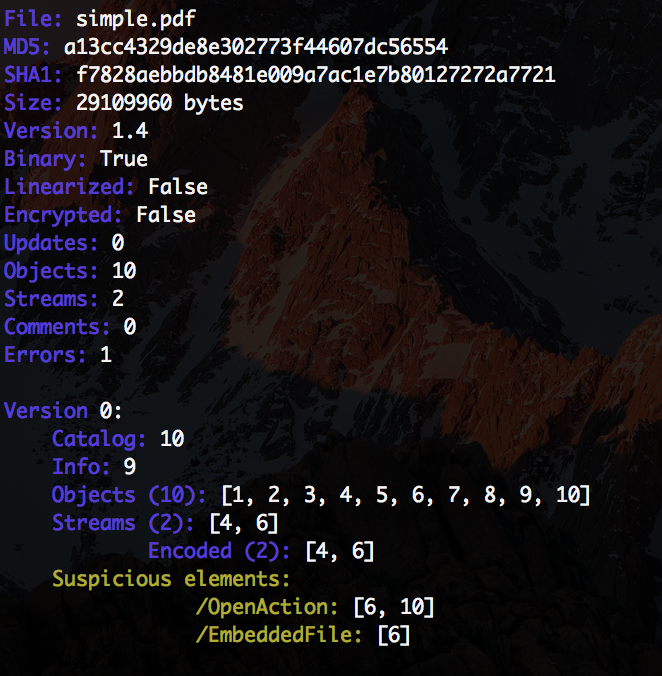Click the MD5 hash value
This screenshot has height=676, width=662.
[x=256, y=47]
